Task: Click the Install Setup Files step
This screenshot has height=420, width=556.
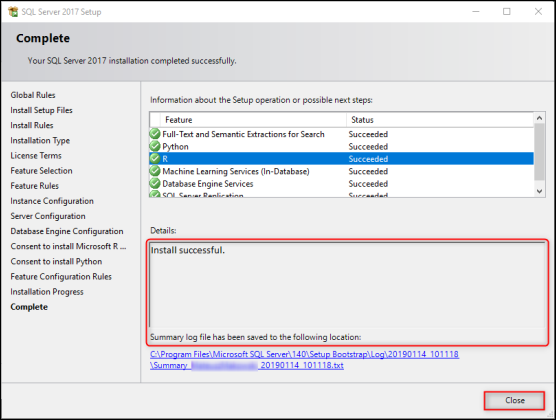Action: tap(41, 110)
